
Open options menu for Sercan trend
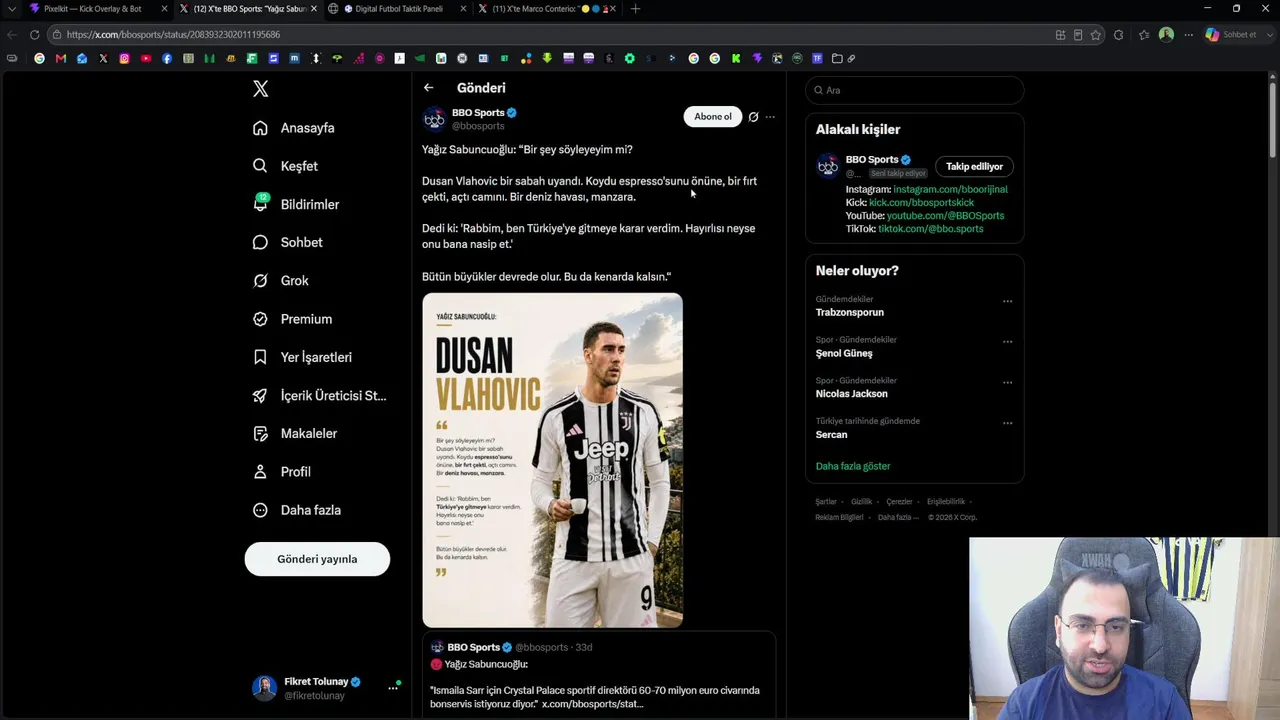[x=1007, y=423]
